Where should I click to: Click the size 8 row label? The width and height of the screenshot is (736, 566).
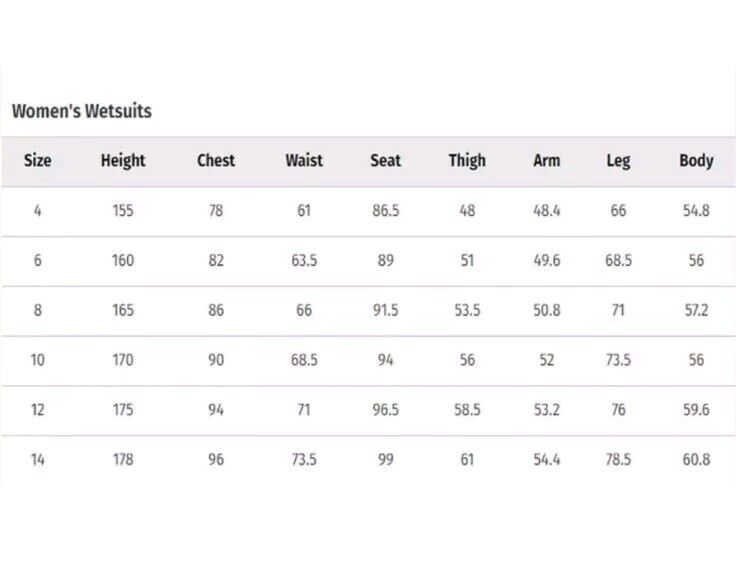38,310
